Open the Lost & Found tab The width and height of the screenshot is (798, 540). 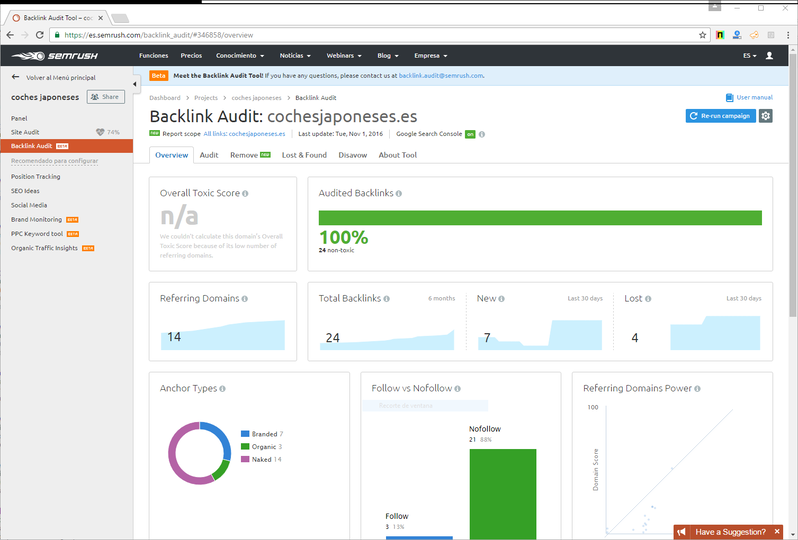[x=304, y=155]
